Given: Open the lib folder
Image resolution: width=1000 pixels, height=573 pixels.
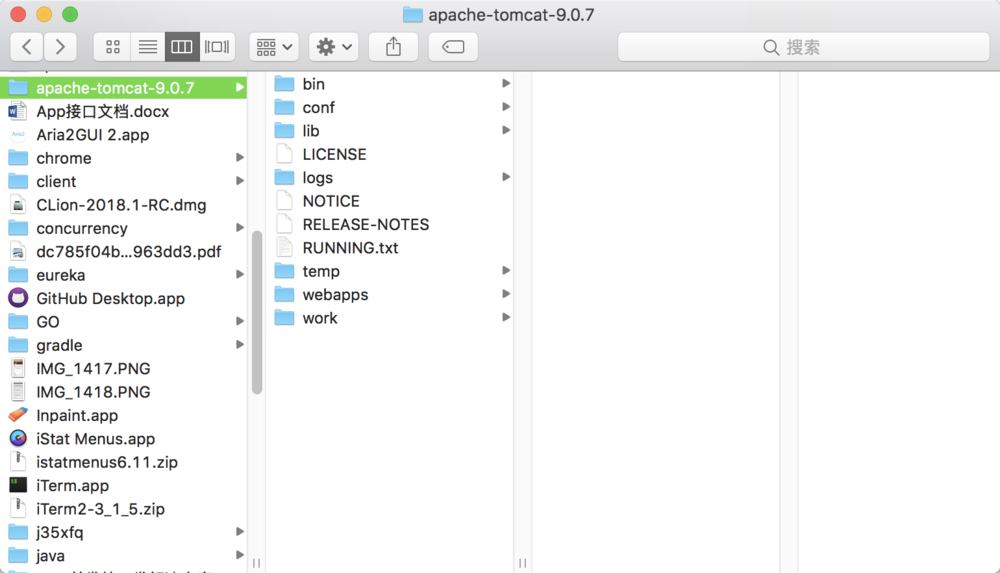Looking at the screenshot, I should coord(389,131).
